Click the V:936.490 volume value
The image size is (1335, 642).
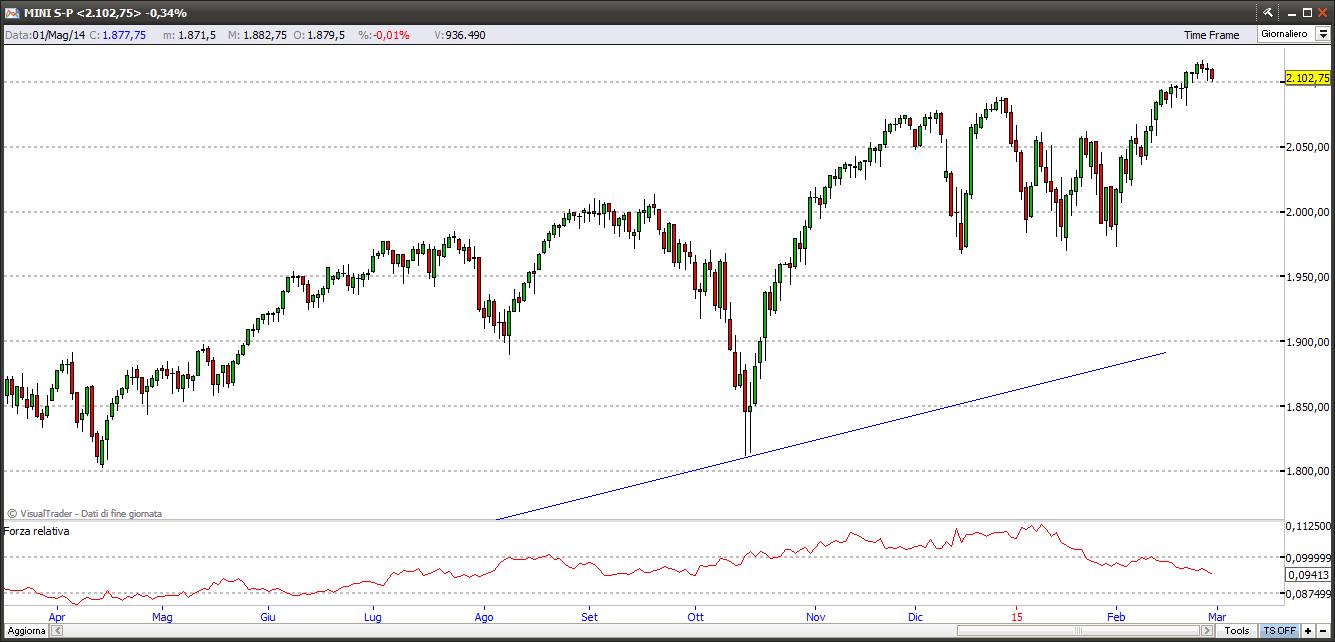pos(460,35)
